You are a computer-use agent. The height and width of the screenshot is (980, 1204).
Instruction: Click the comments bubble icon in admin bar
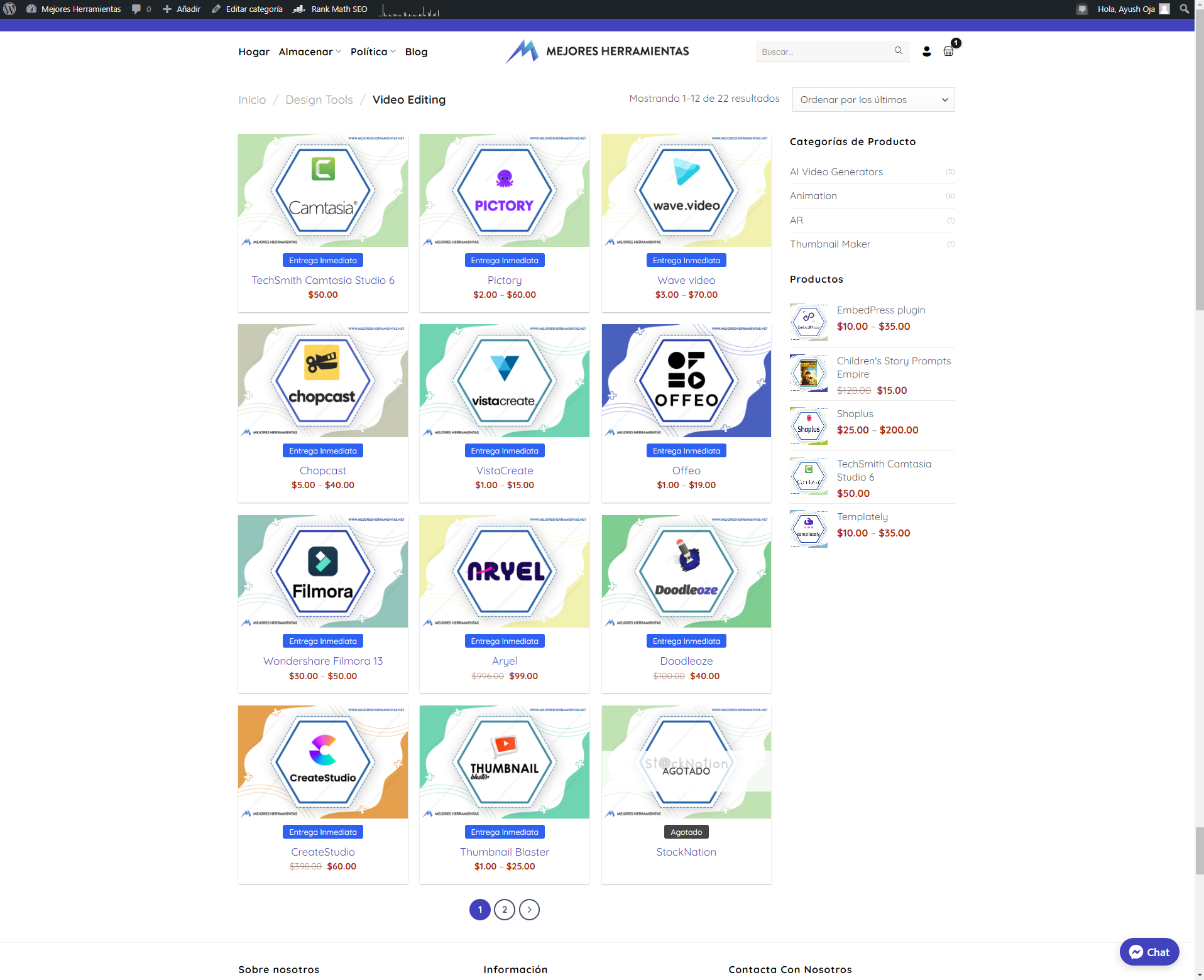136,9
